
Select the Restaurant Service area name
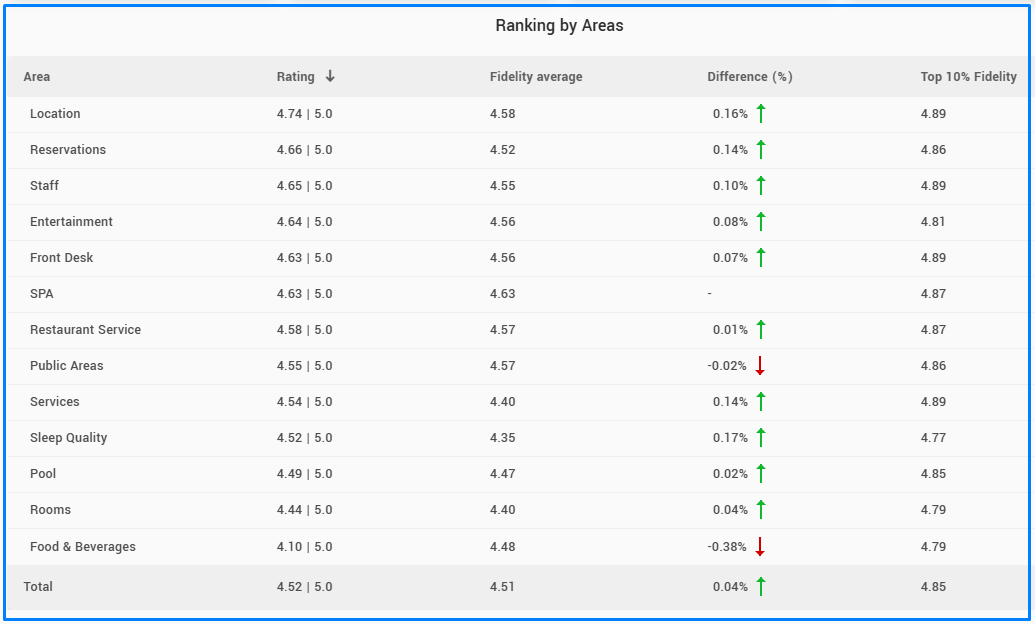85,329
